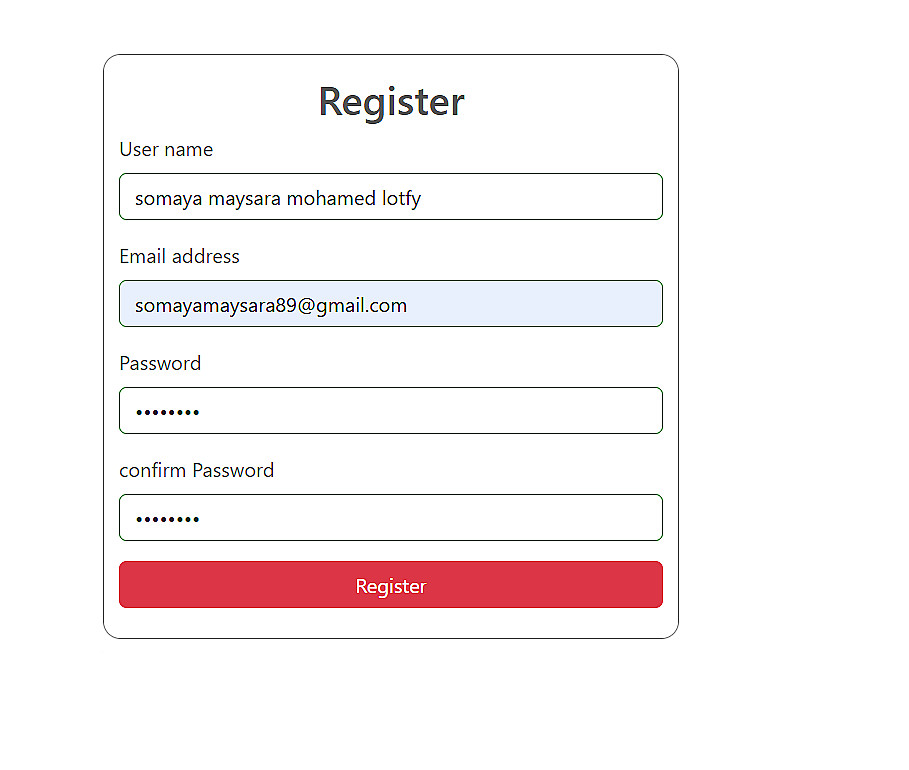Click the word 'lotfy' in User name field

click(x=401, y=199)
